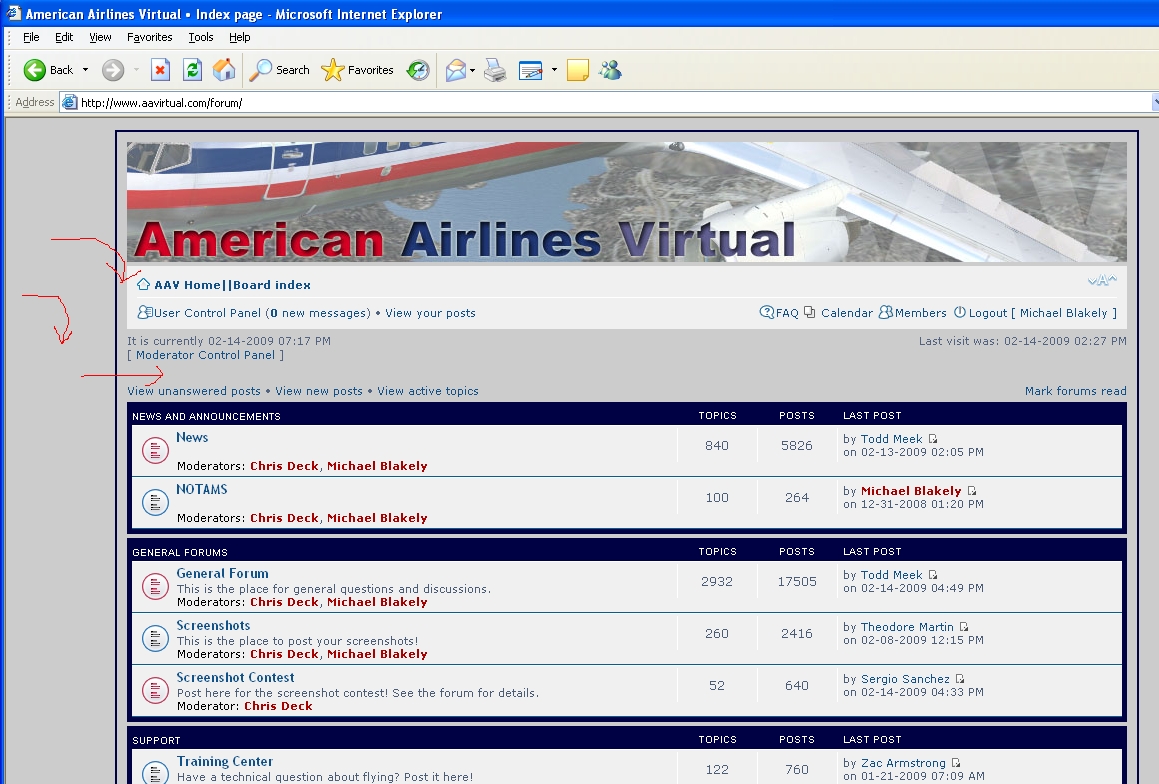Open the Search pane in toolbar
Image resolution: width=1159 pixels, height=784 pixels.
tap(279, 70)
